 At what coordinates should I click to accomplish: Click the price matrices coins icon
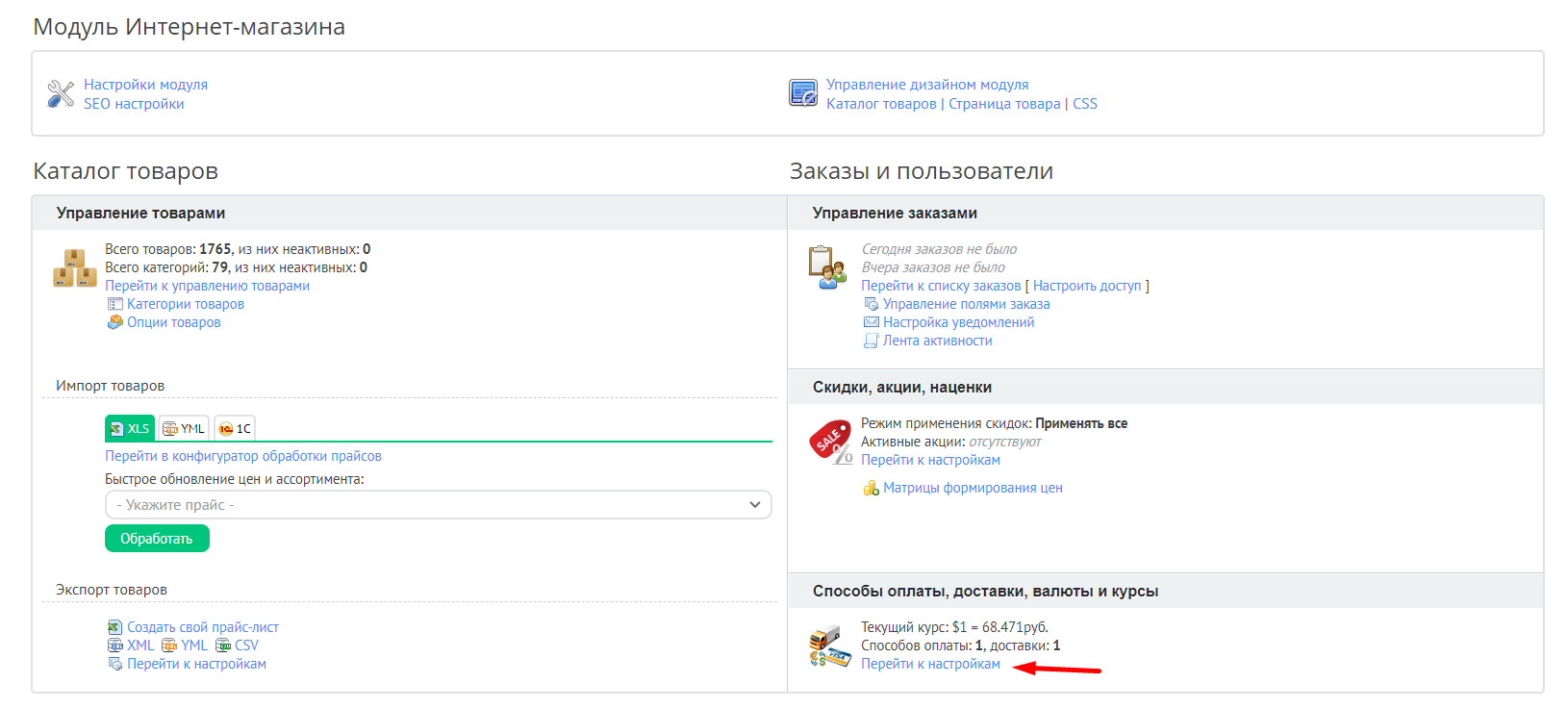(871, 489)
